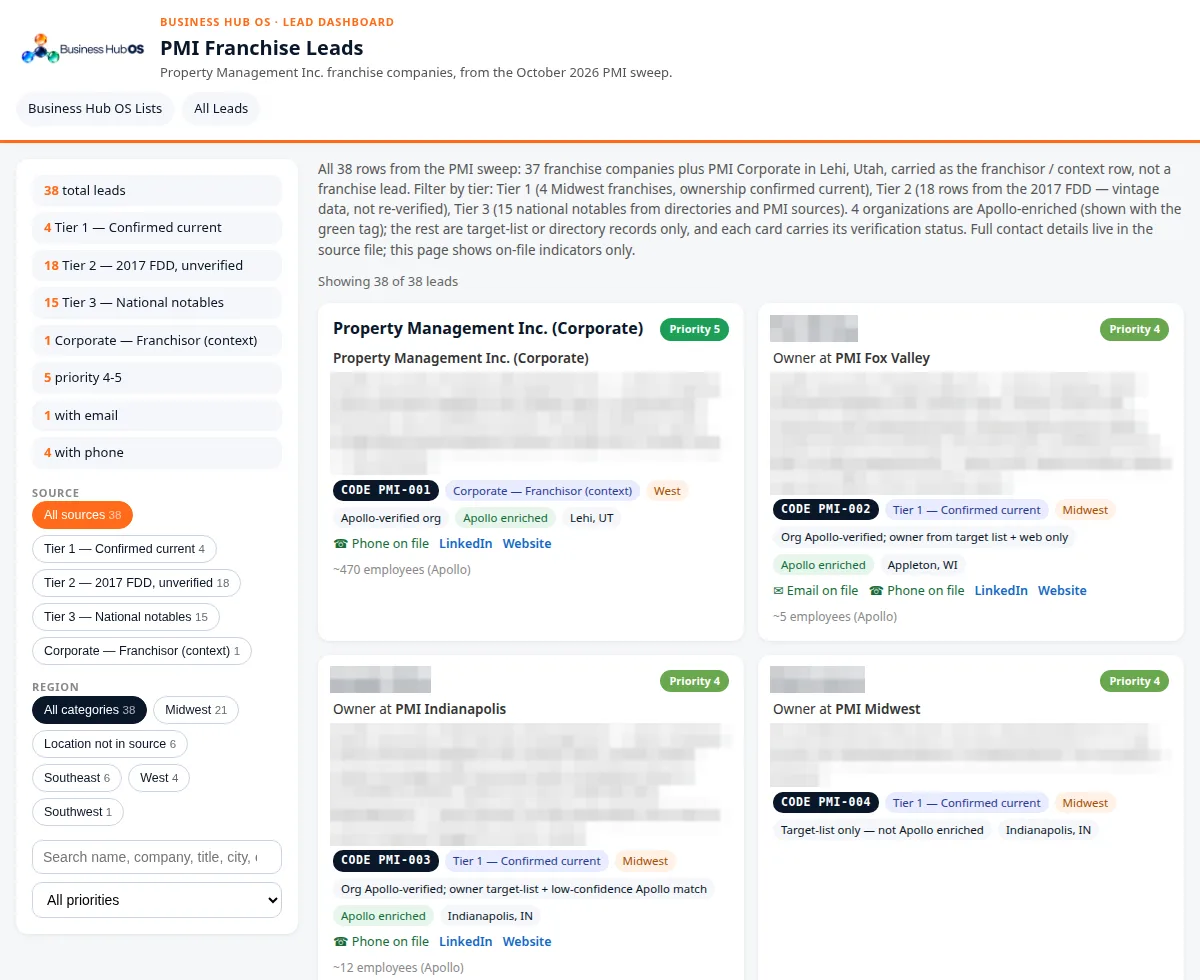Image resolution: width=1200 pixels, height=980 pixels.
Task: Go to All Leads
Action: [x=221, y=108]
